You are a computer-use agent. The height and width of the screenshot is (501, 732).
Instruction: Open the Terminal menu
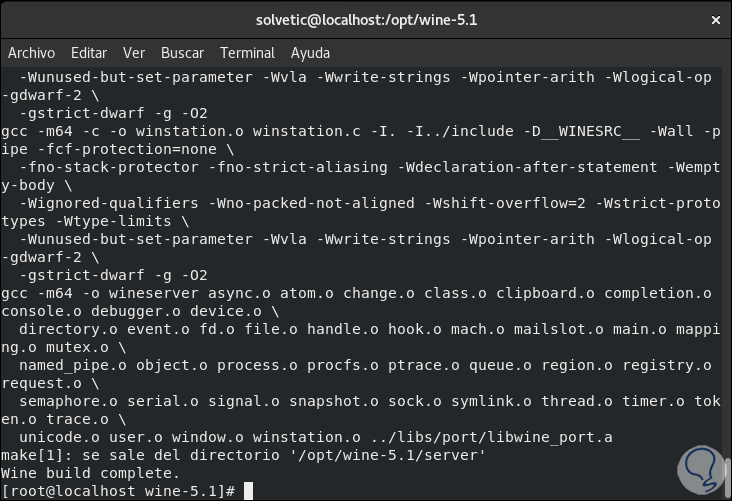247,53
